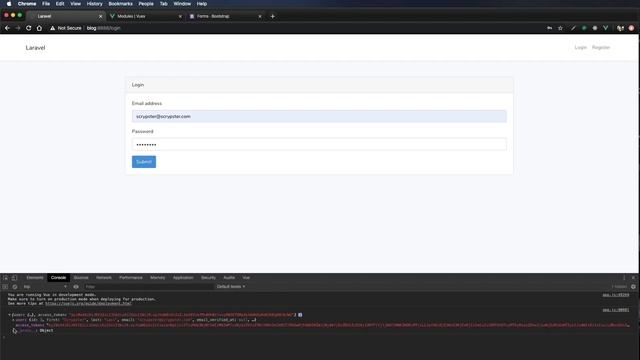Open the Memory DevTools tab
The width and height of the screenshot is (640, 360).
point(158,278)
